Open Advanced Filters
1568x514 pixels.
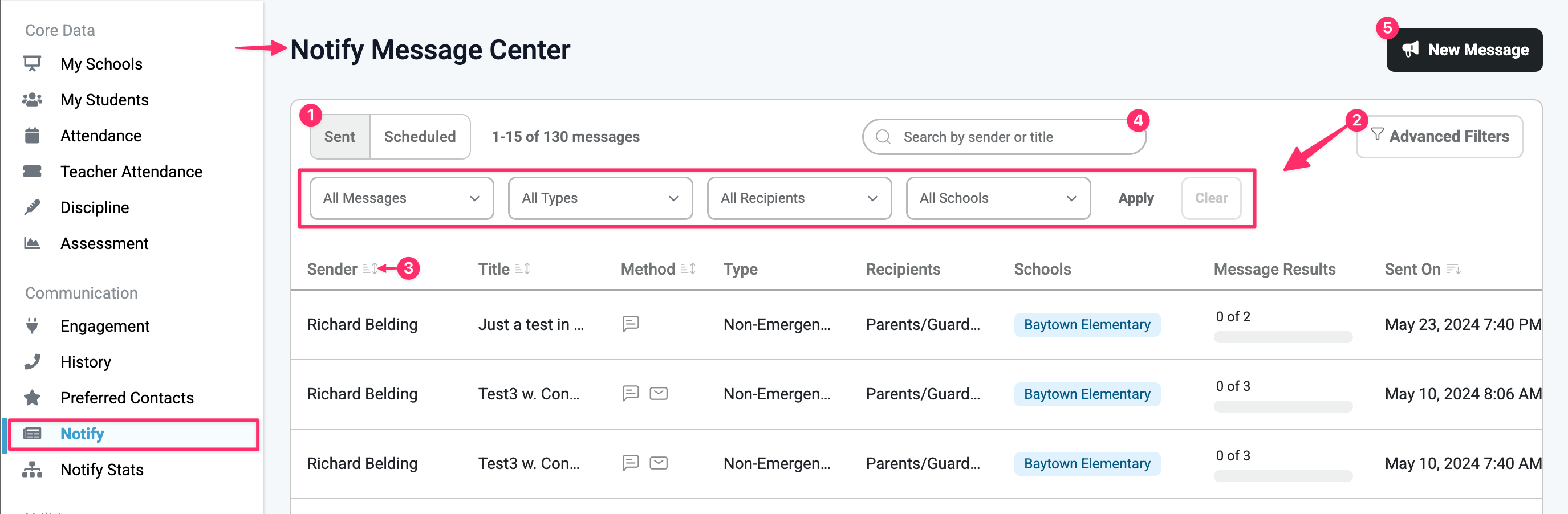(1439, 137)
